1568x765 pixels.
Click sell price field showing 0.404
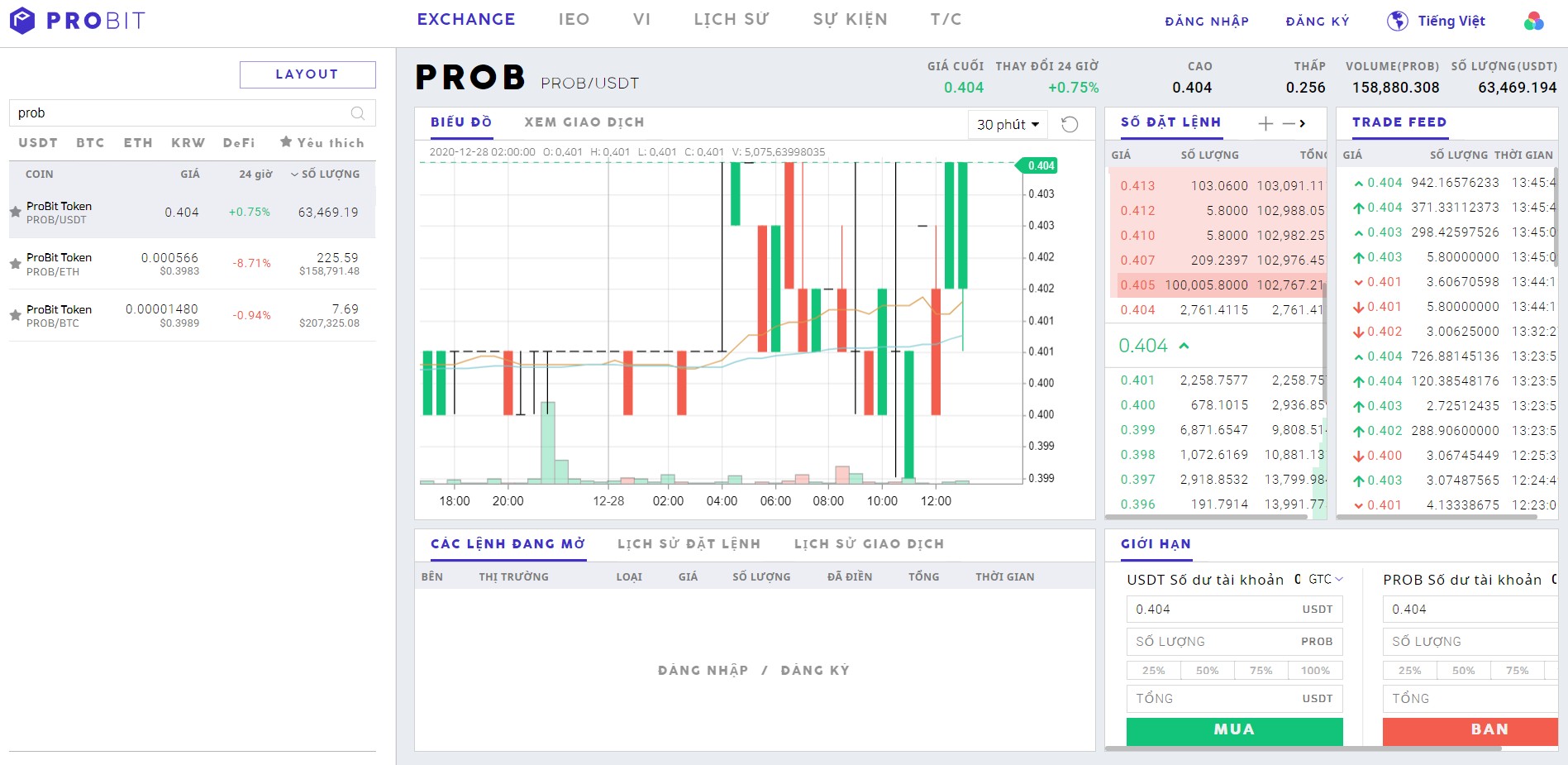[1470, 610]
